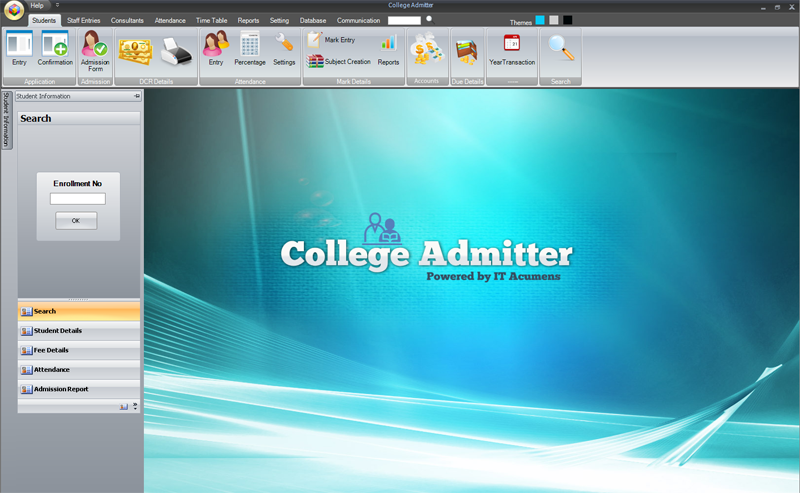
Task: Switch to the Staff Entries tab
Action: click(84, 20)
